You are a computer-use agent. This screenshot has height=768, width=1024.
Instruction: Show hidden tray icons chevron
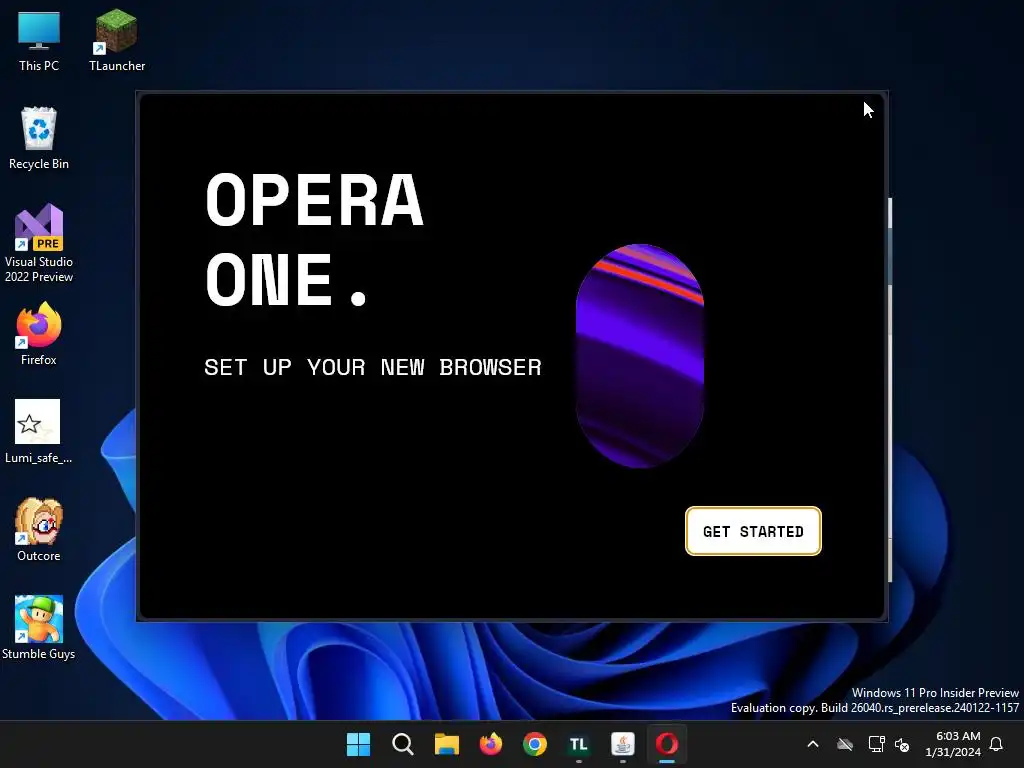pyautogui.click(x=813, y=744)
